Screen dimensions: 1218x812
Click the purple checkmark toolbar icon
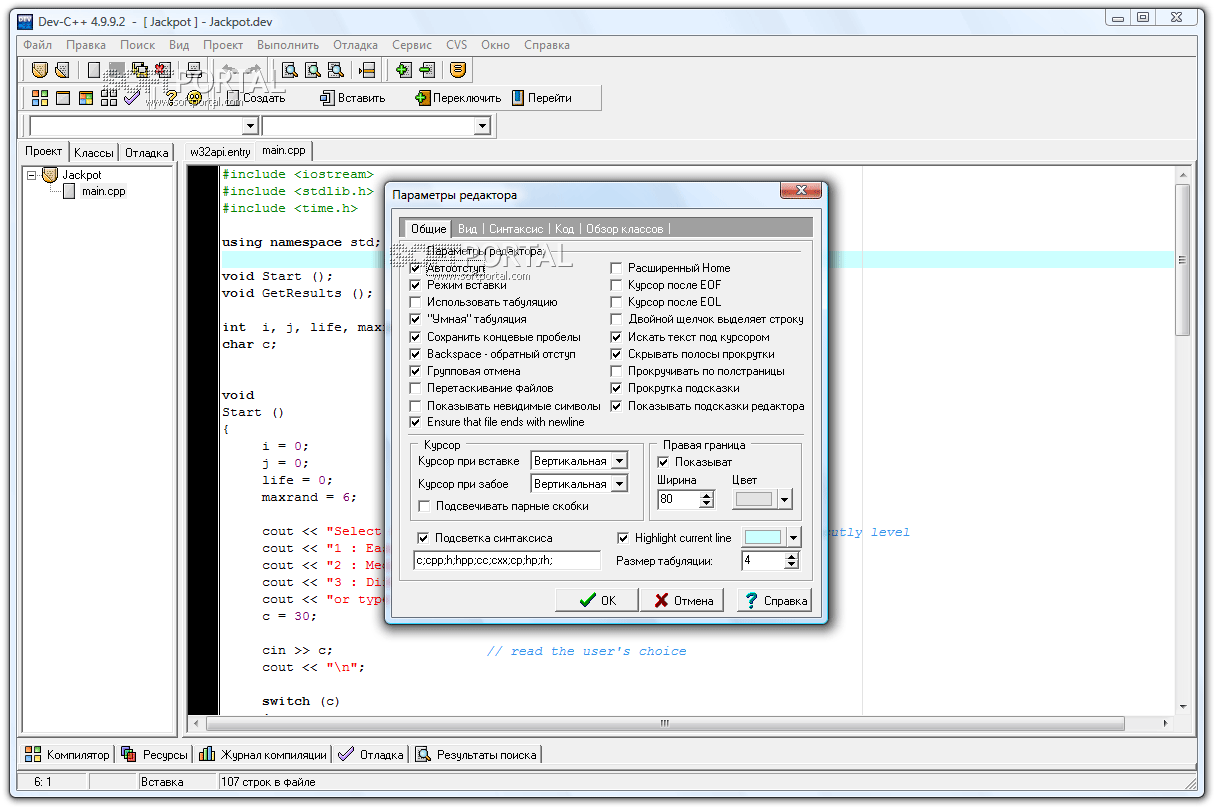click(x=132, y=98)
